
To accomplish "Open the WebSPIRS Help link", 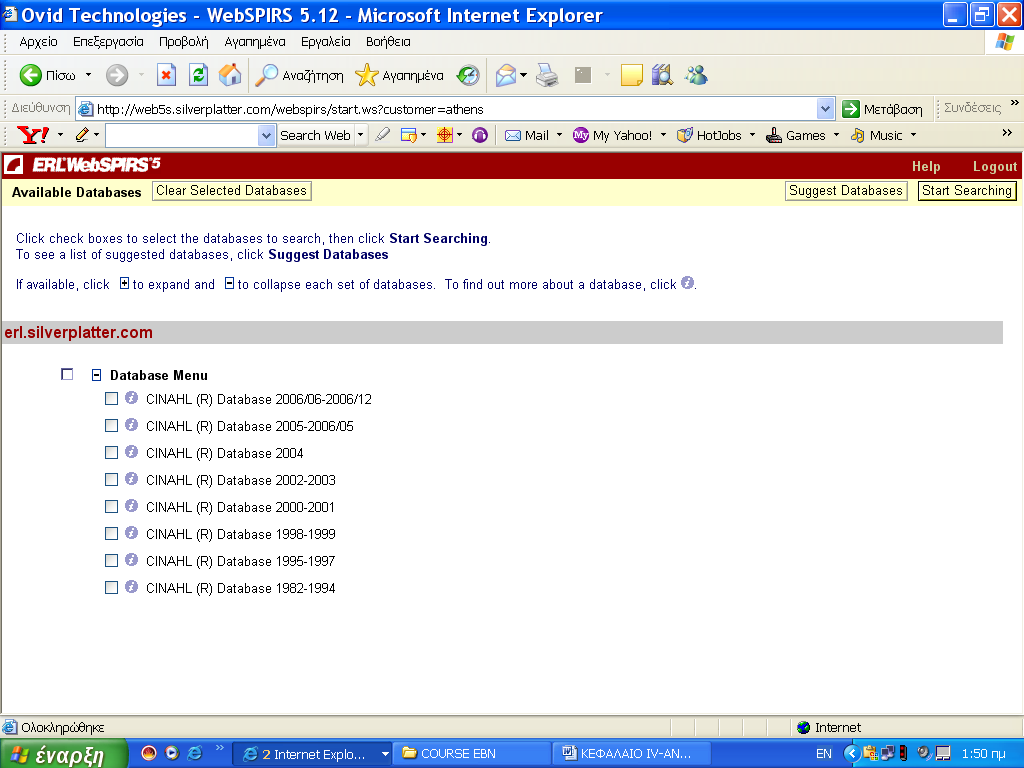I will click(926, 167).
